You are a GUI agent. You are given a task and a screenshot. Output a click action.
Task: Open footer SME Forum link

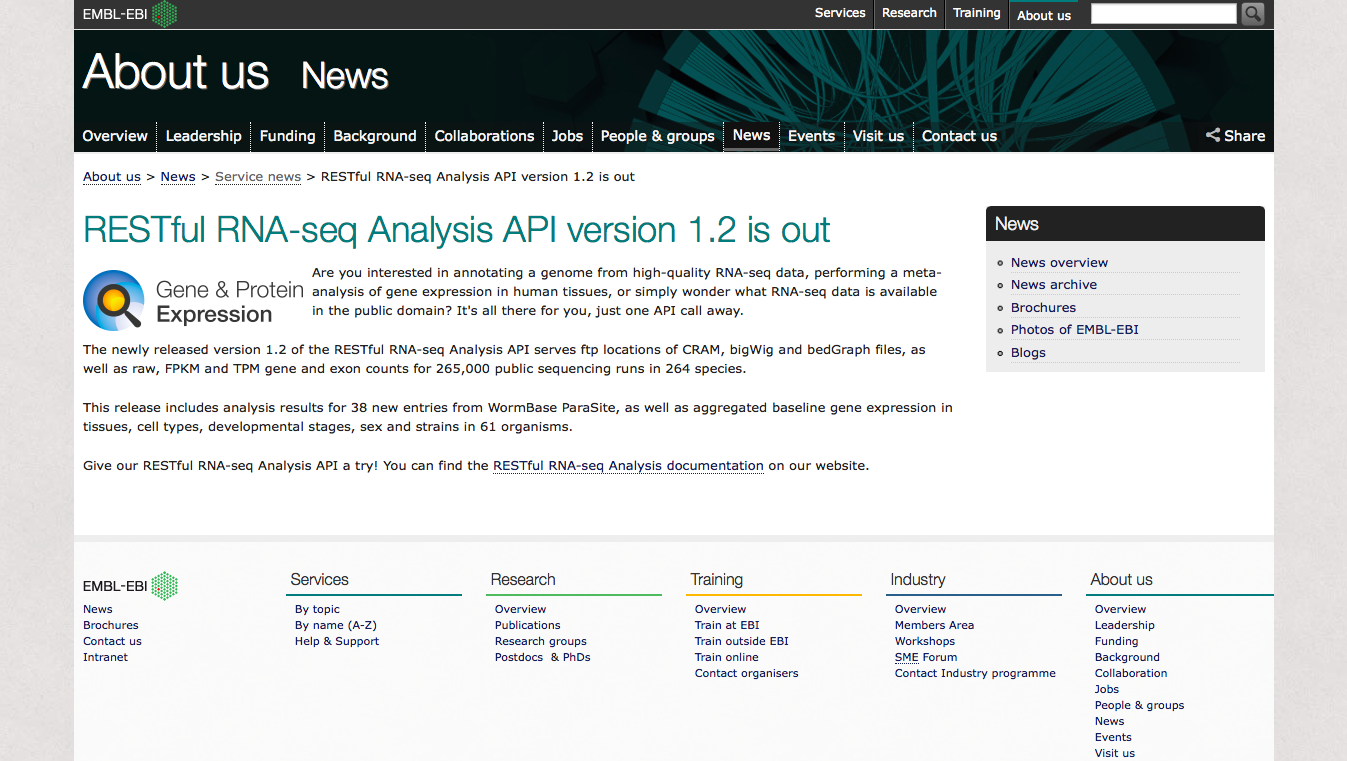(x=926, y=657)
